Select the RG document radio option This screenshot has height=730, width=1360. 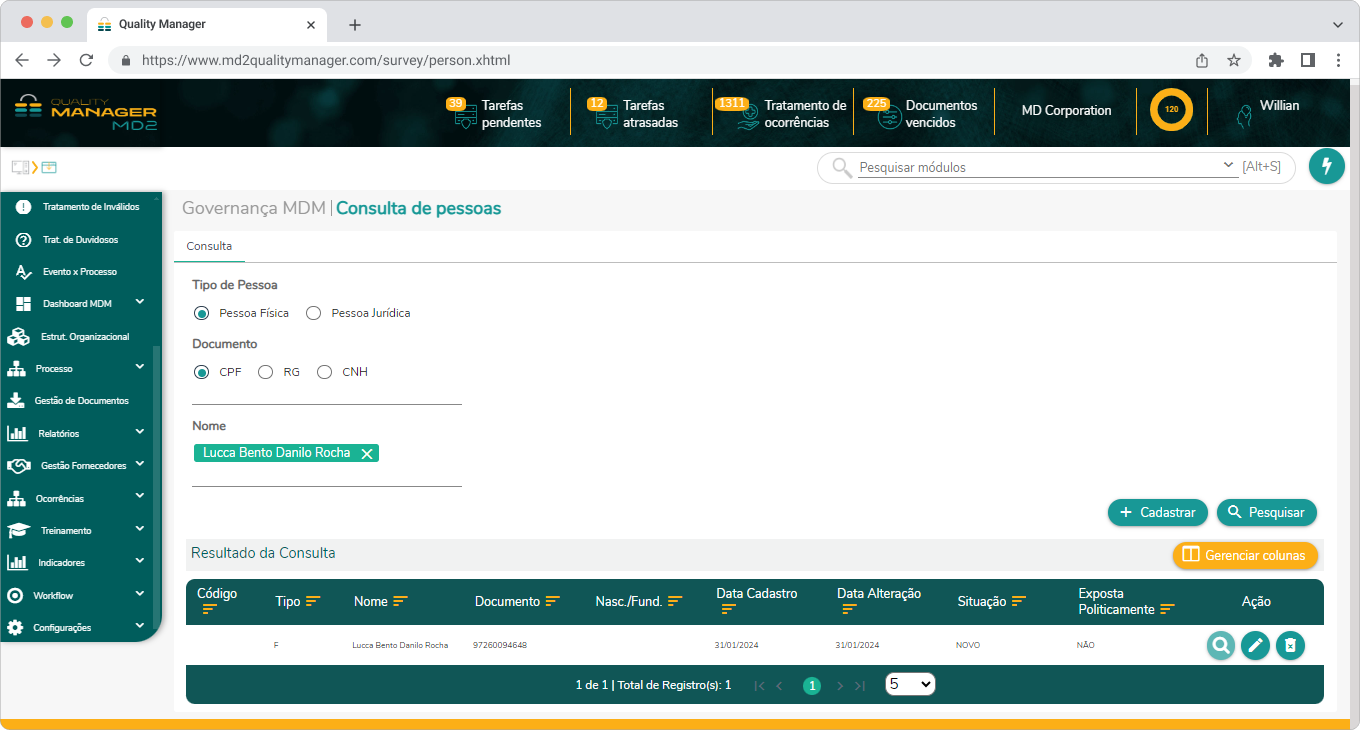(x=265, y=372)
